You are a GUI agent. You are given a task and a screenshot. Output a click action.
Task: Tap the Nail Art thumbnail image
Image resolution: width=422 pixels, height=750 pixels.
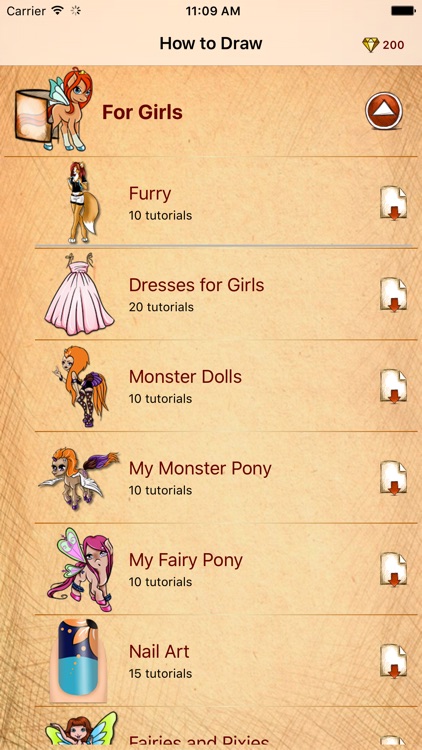coord(77,659)
